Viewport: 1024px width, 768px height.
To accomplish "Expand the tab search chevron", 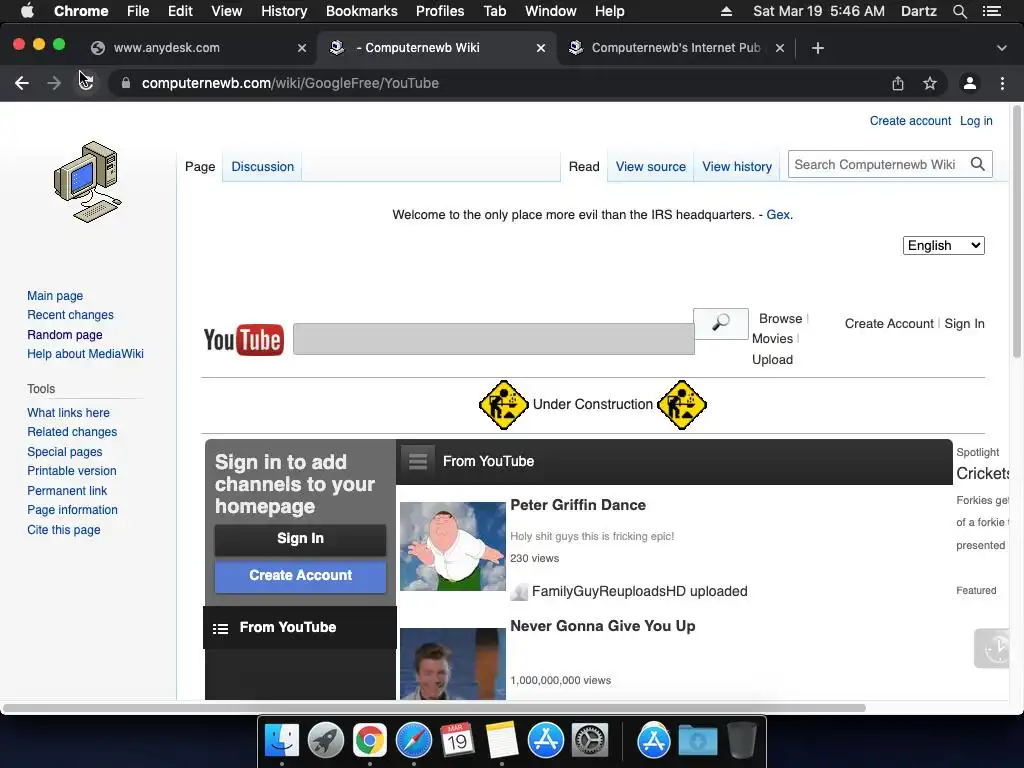I will (1002, 48).
